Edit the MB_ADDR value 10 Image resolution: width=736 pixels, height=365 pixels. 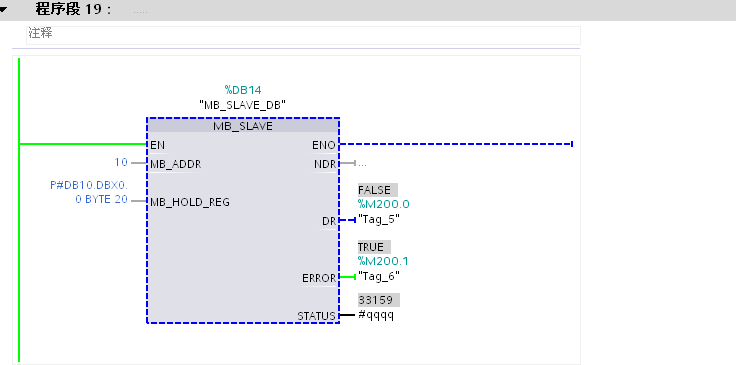[121, 162]
